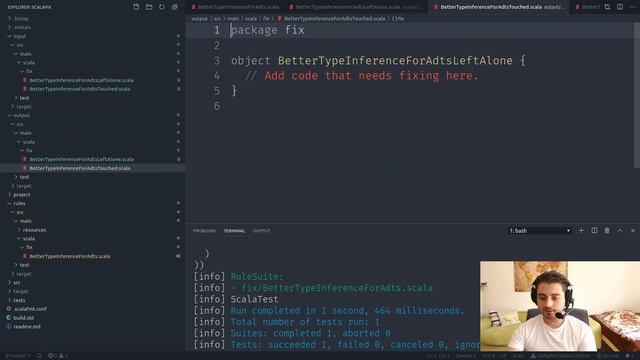Split the terminal pane
The width and height of the screenshot is (640, 360).
(594, 231)
